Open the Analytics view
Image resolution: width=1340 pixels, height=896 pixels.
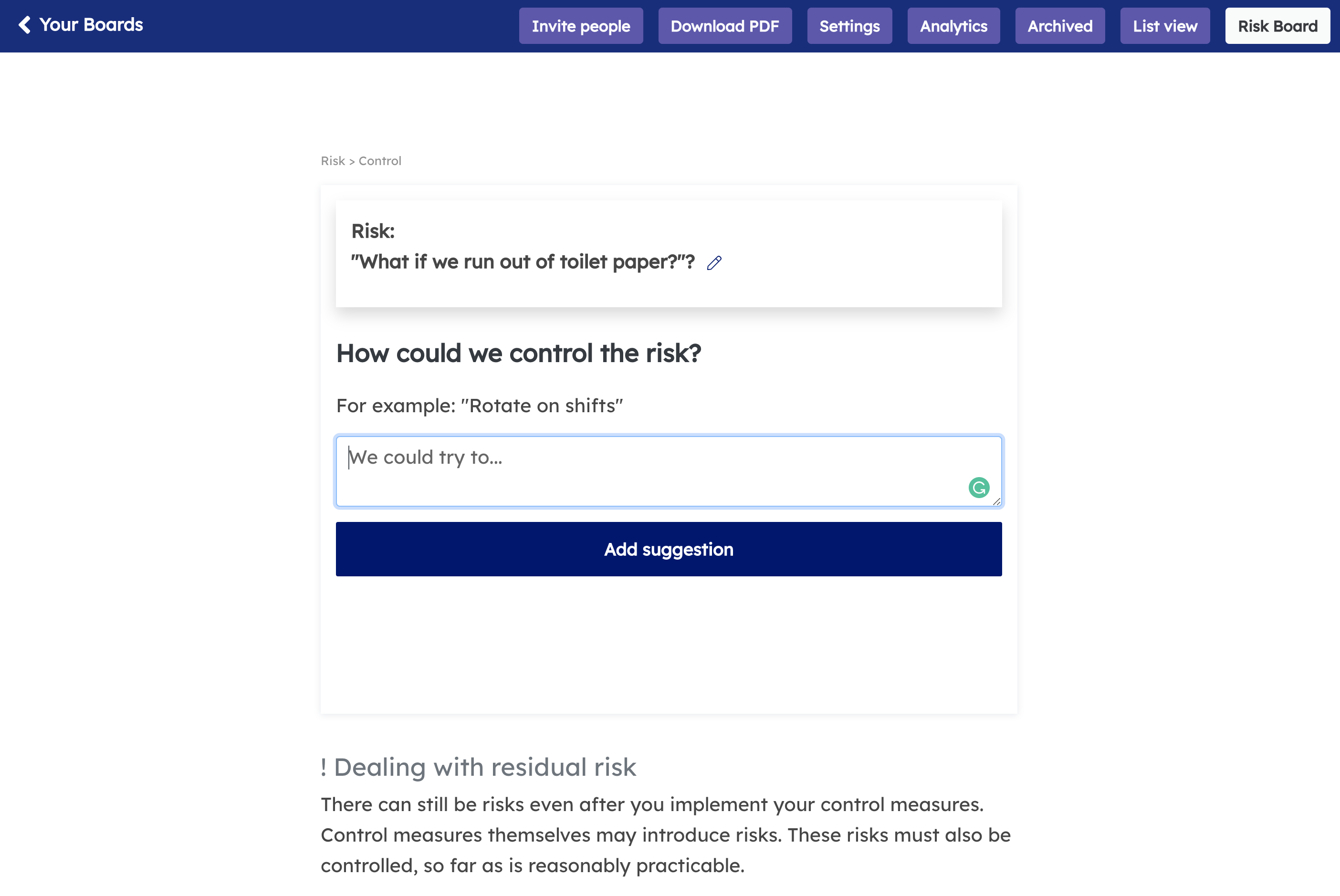953,26
